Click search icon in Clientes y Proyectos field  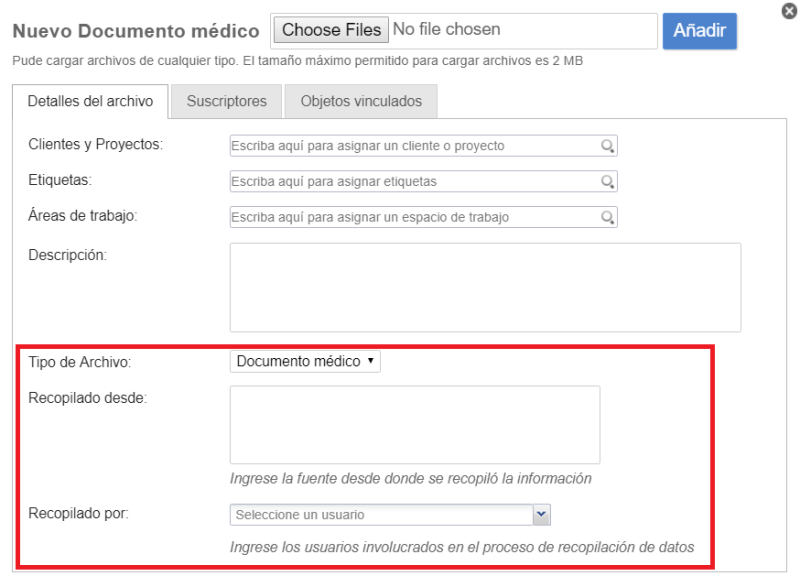607,146
